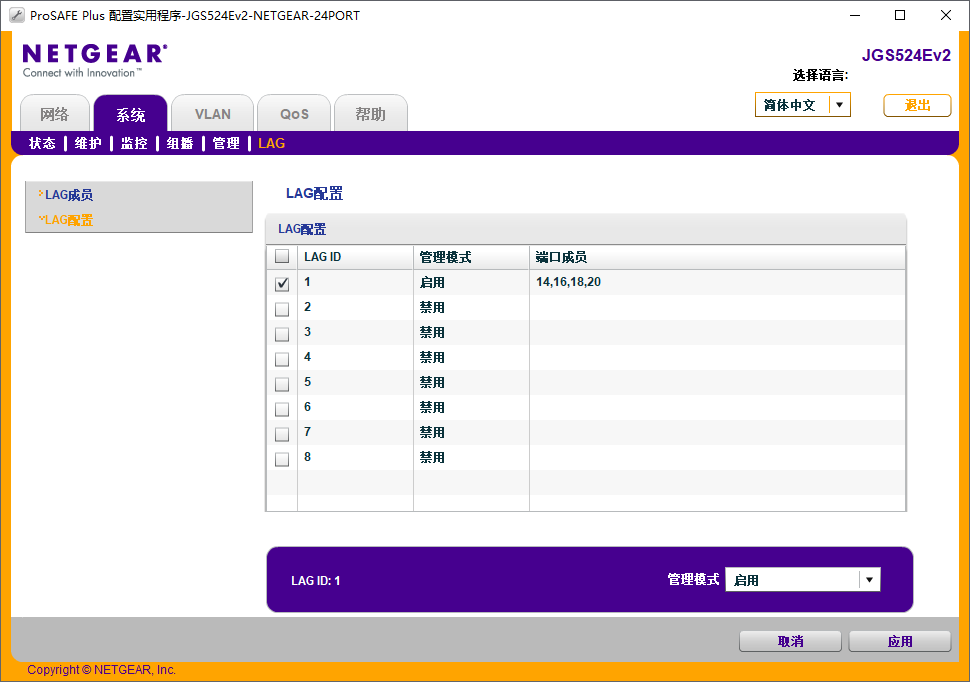Screen dimensions: 970x682
Task: Click the 禁用 status in LAG 5 row
Action: pos(432,382)
